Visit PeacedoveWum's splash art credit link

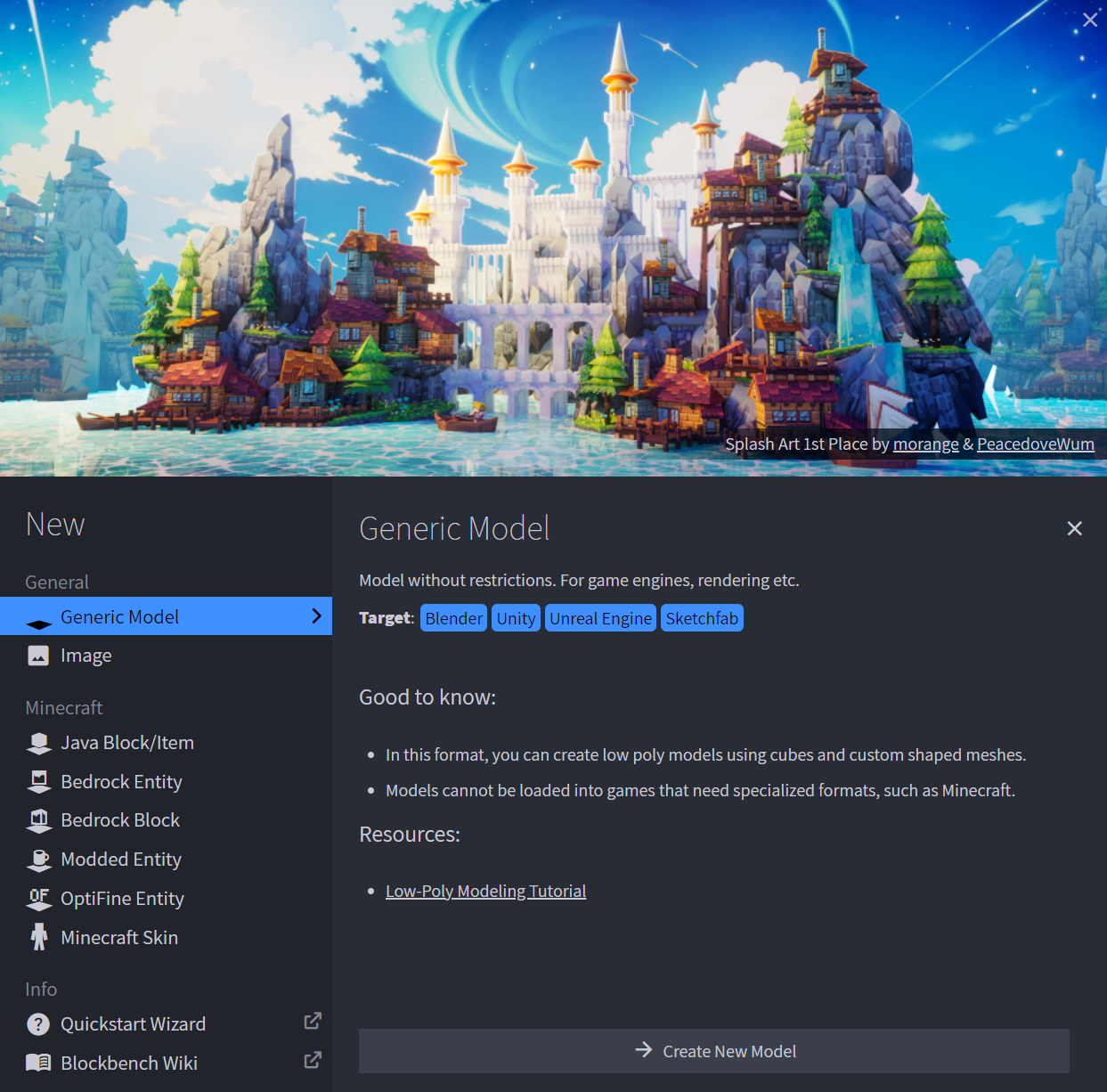(x=1036, y=444)
